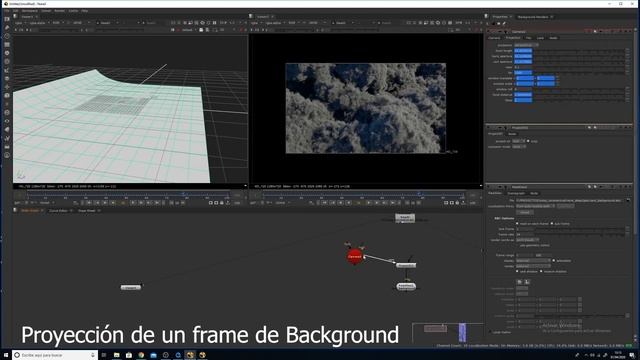Image resolution: width=640 pixels, height=360 pixels.
Task: Switch to the Curve Editor tab
Action: pos(58,211)
